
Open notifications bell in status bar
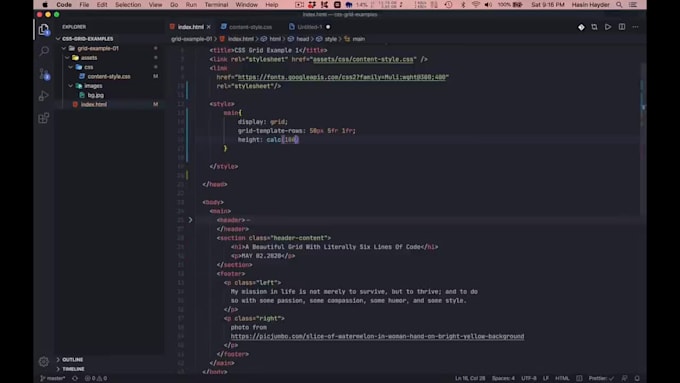637,378
